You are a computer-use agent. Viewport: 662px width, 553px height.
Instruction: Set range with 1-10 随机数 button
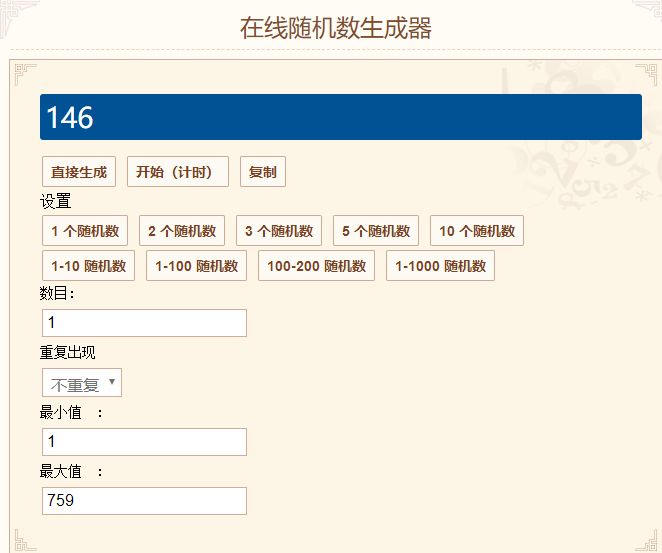click(x=88, y=266)
